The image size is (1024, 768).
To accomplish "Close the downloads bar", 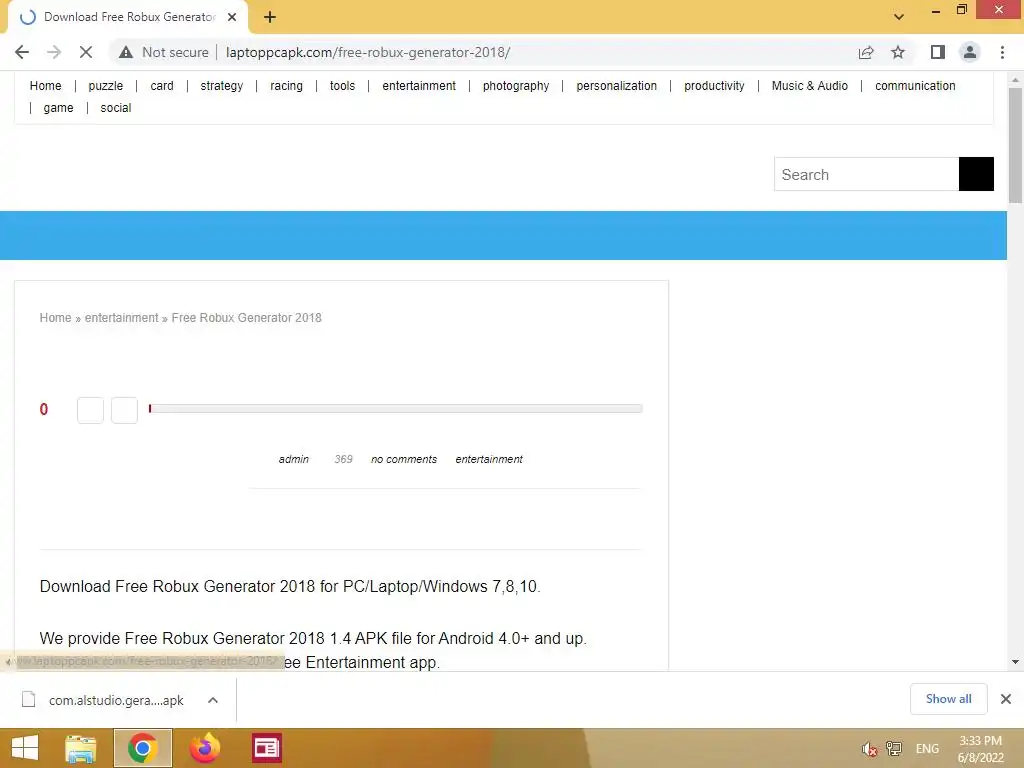I will point(1006,699).
